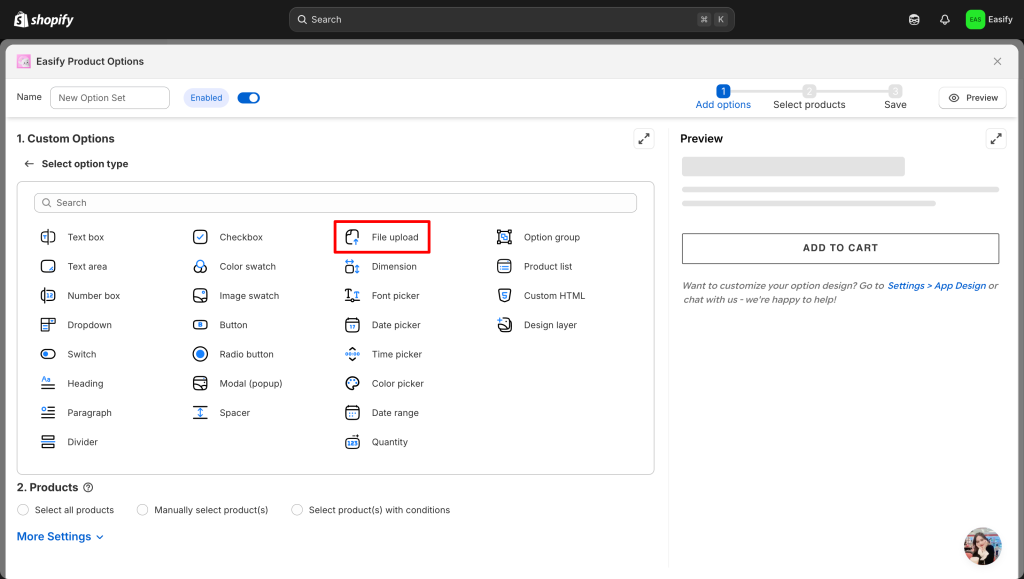Click the Shopify notifications bell icon

(x=944, y=19)
